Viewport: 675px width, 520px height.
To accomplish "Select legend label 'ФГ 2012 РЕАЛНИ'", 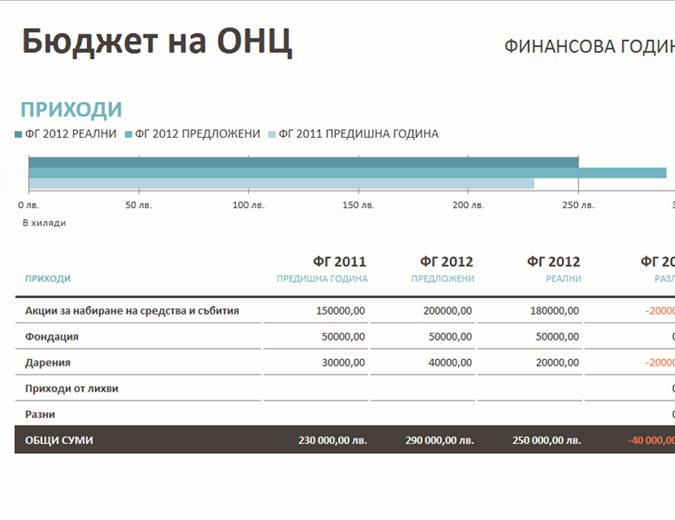I will pos(71,134).
